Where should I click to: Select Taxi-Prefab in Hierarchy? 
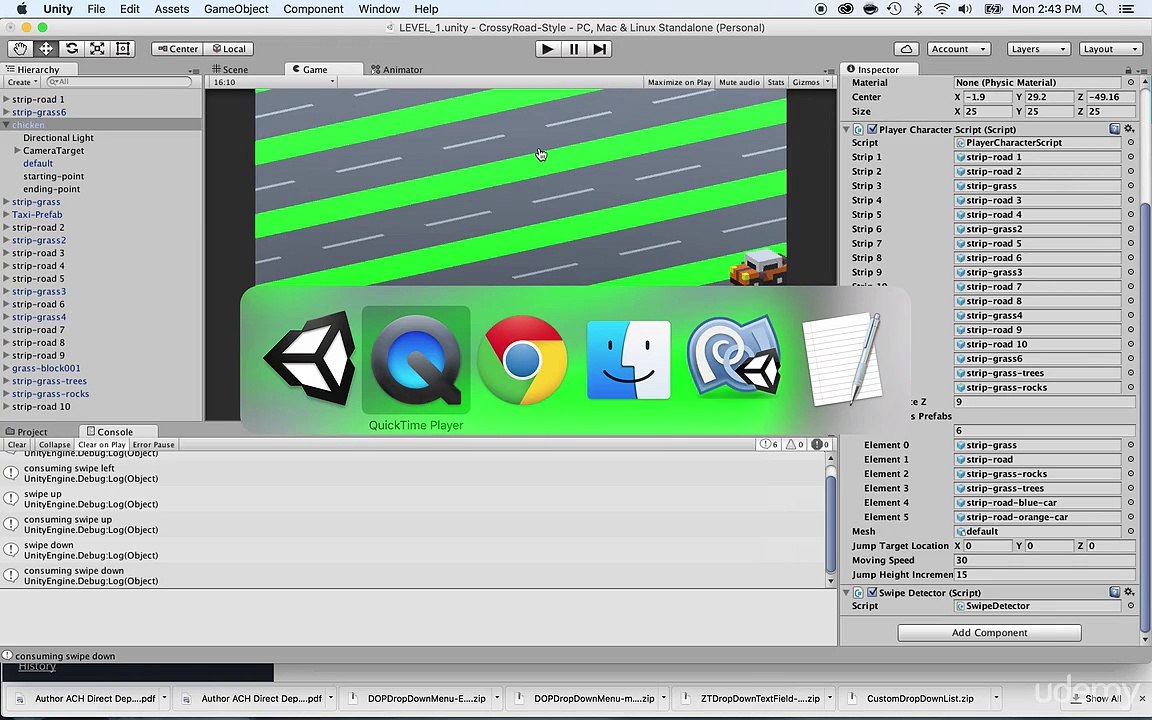coord(37,215)
